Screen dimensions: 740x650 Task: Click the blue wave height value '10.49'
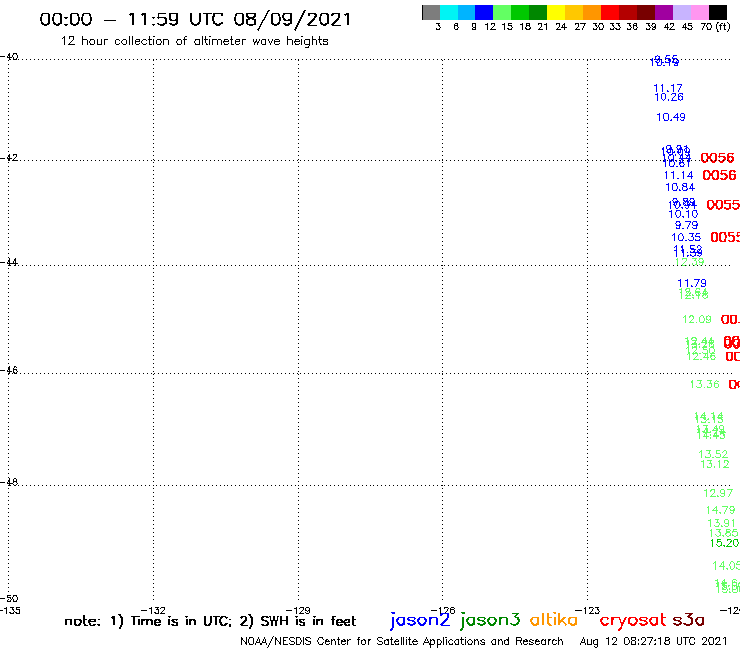pos(671,117)
